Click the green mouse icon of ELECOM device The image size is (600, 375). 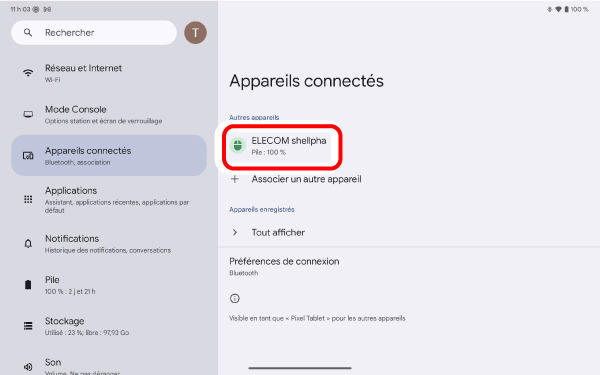click(238, 145)
